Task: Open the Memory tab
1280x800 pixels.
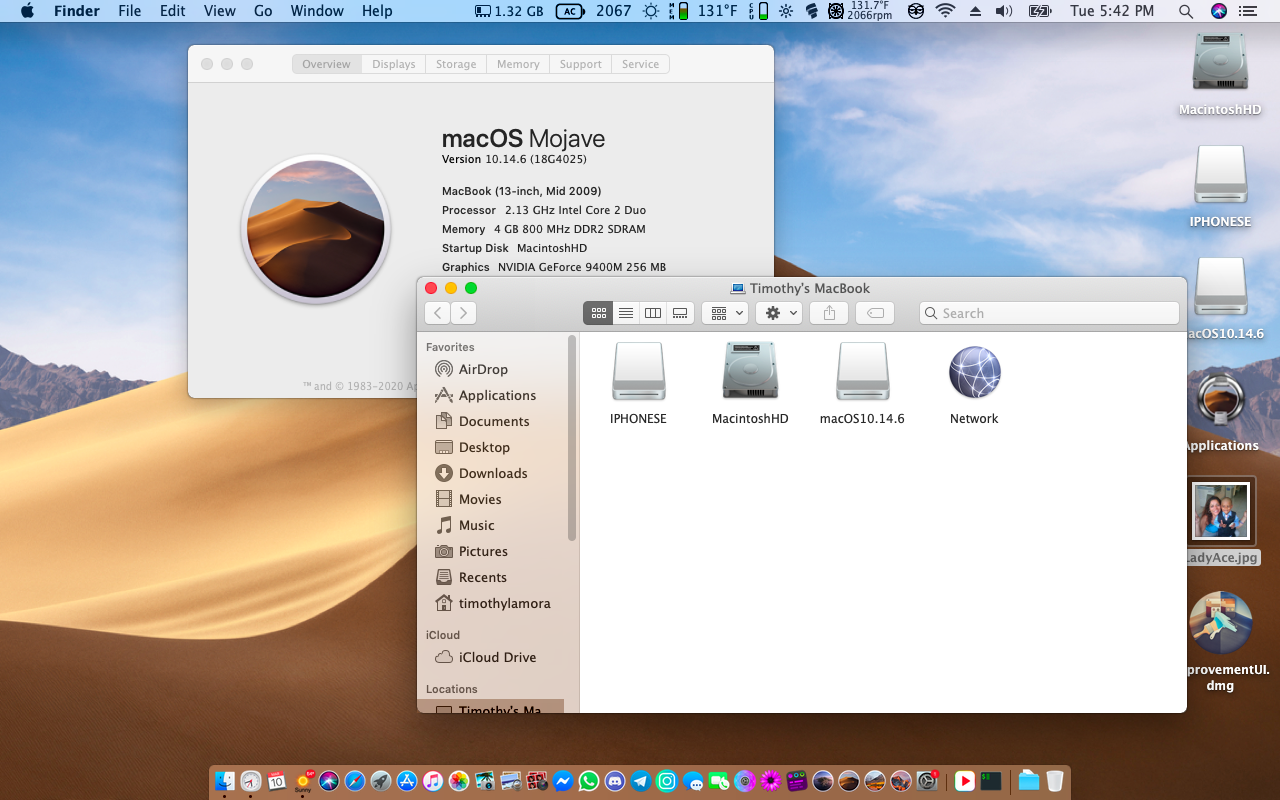Action: tap(518, 64)
